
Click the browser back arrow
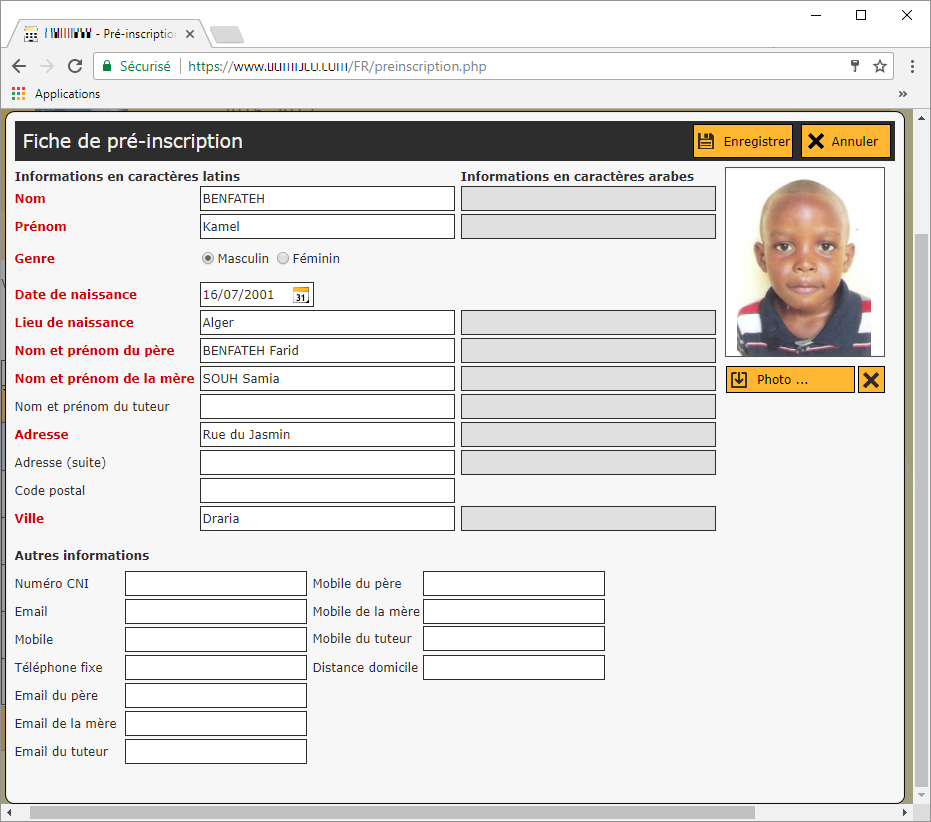(19, 66)
